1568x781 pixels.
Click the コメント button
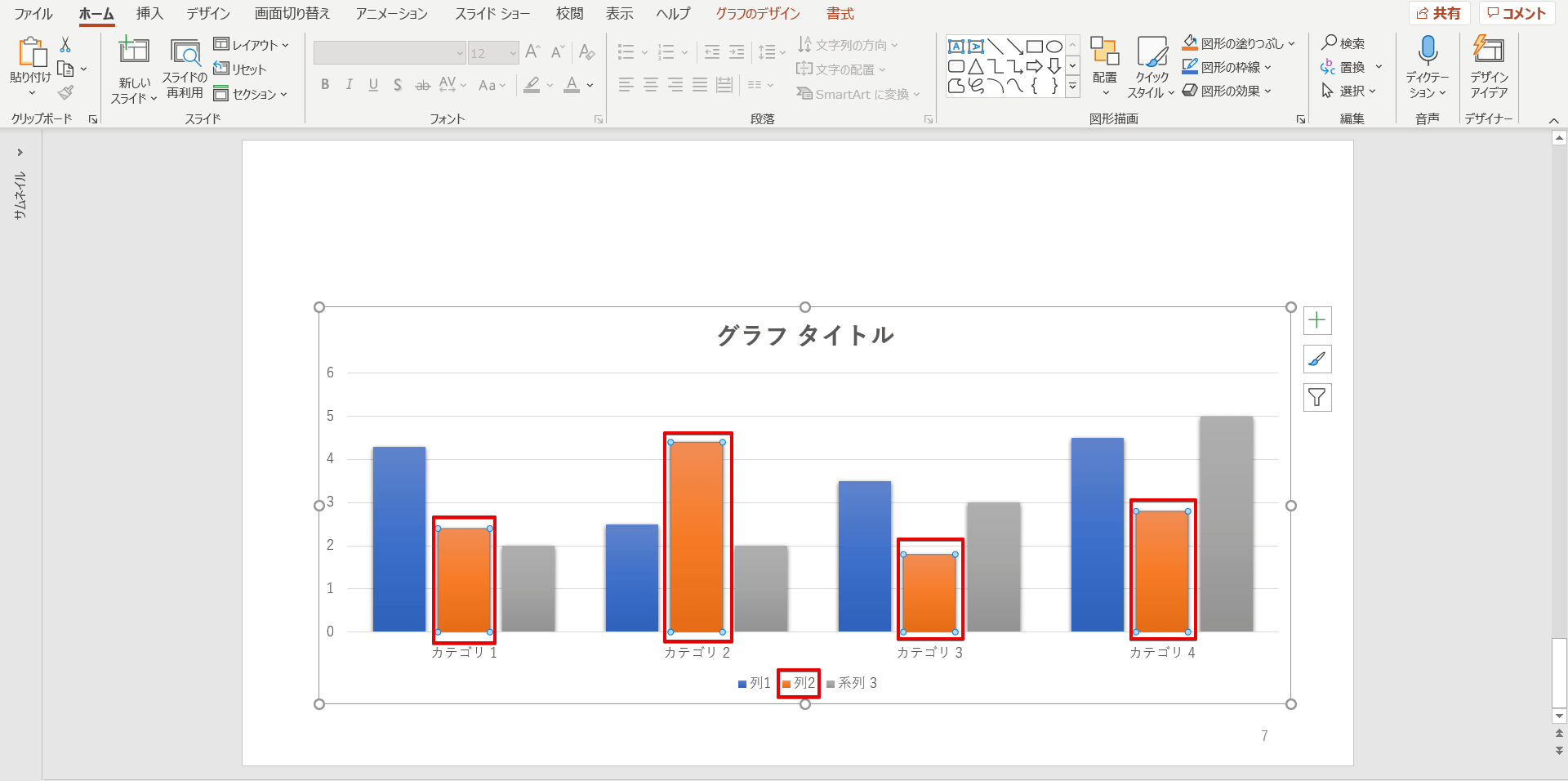pyautogui.click(x=1517, y=13)
